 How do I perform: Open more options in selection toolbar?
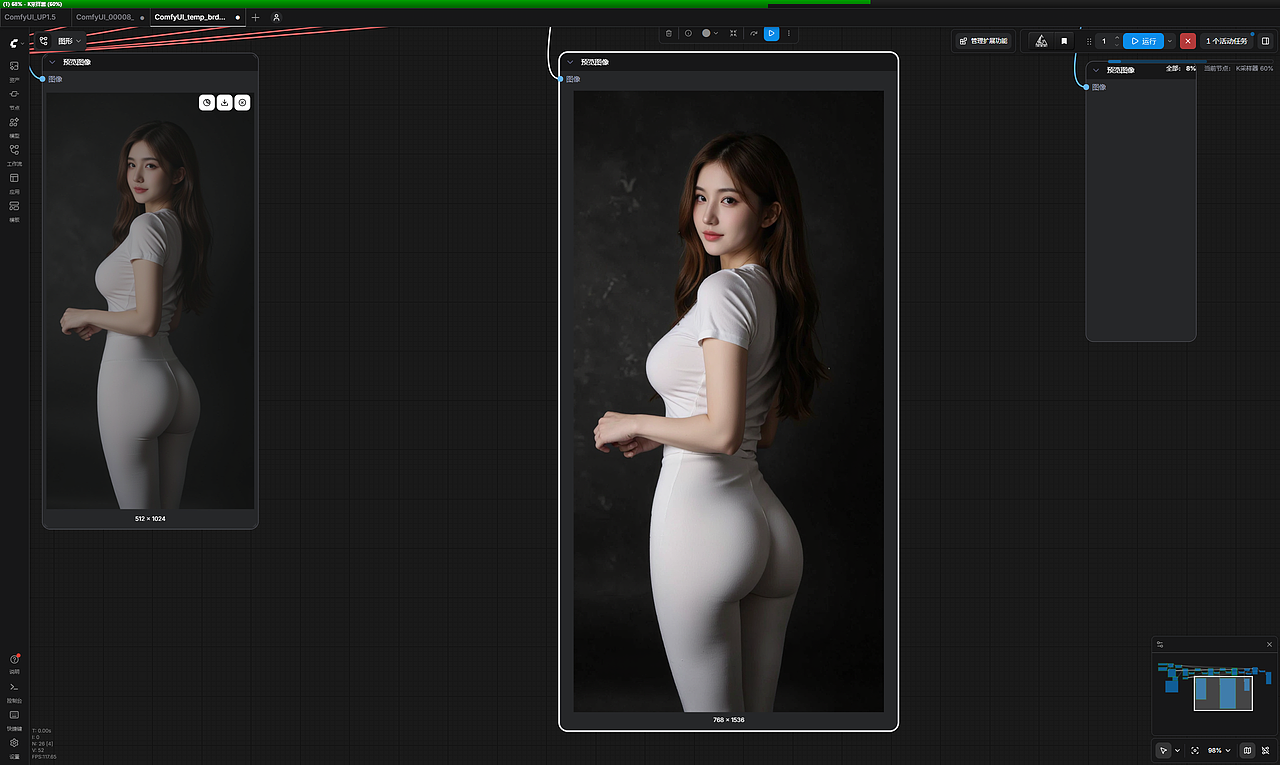789,33
